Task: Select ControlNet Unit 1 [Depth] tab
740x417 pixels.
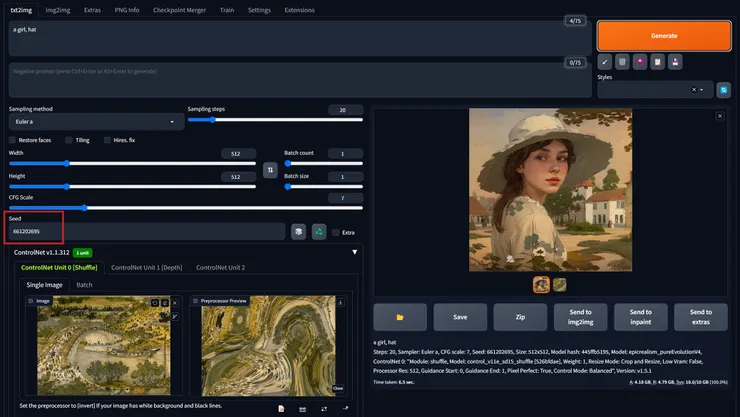Action: (x=146, y=268)
